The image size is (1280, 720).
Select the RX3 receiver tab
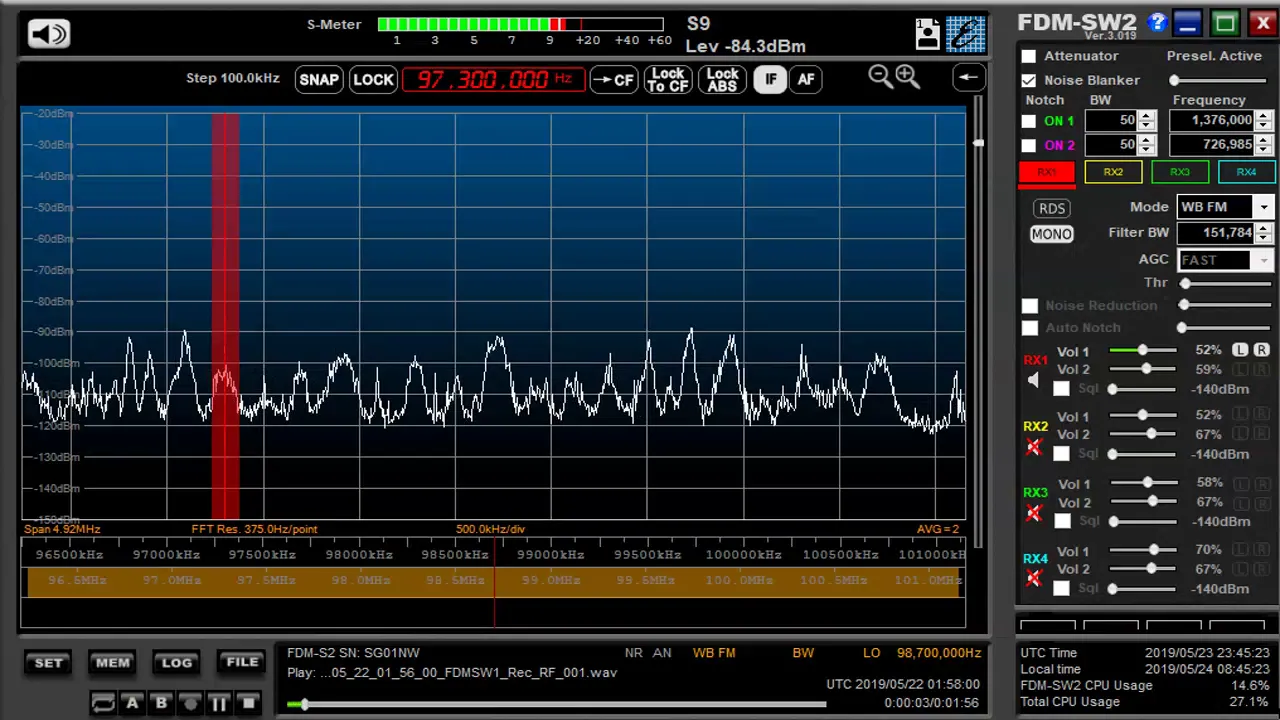[x=1179, y=172]
